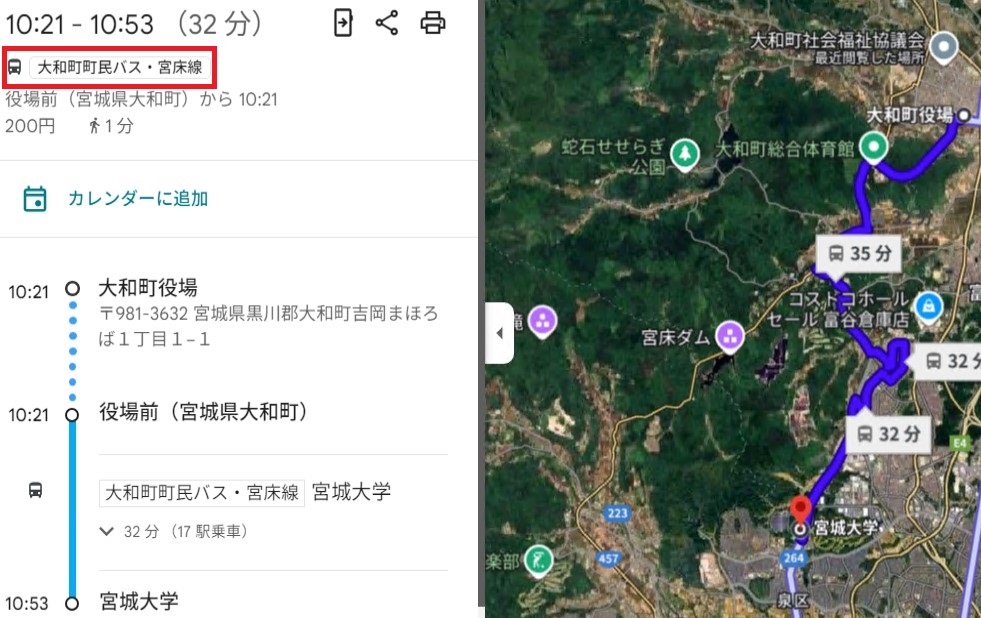Click the 大和町役場 starting point entry
This screenshot has height=618, width=981.
click(x=148, y=288)
